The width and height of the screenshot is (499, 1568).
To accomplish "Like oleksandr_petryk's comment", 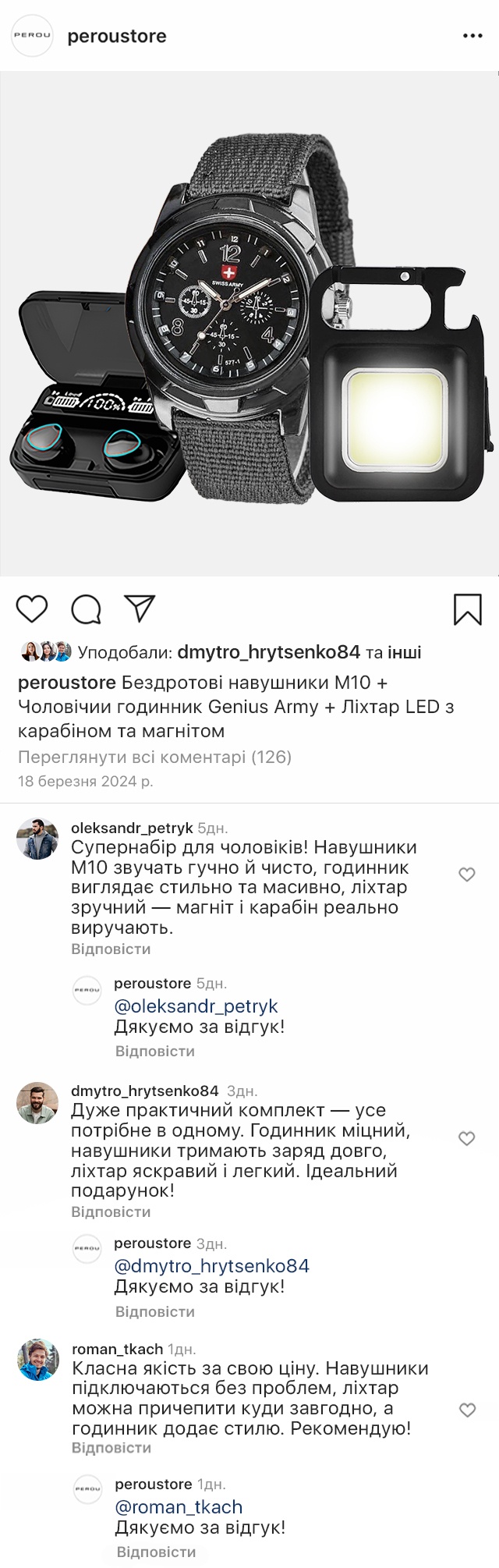I will [x=467, y=874].
